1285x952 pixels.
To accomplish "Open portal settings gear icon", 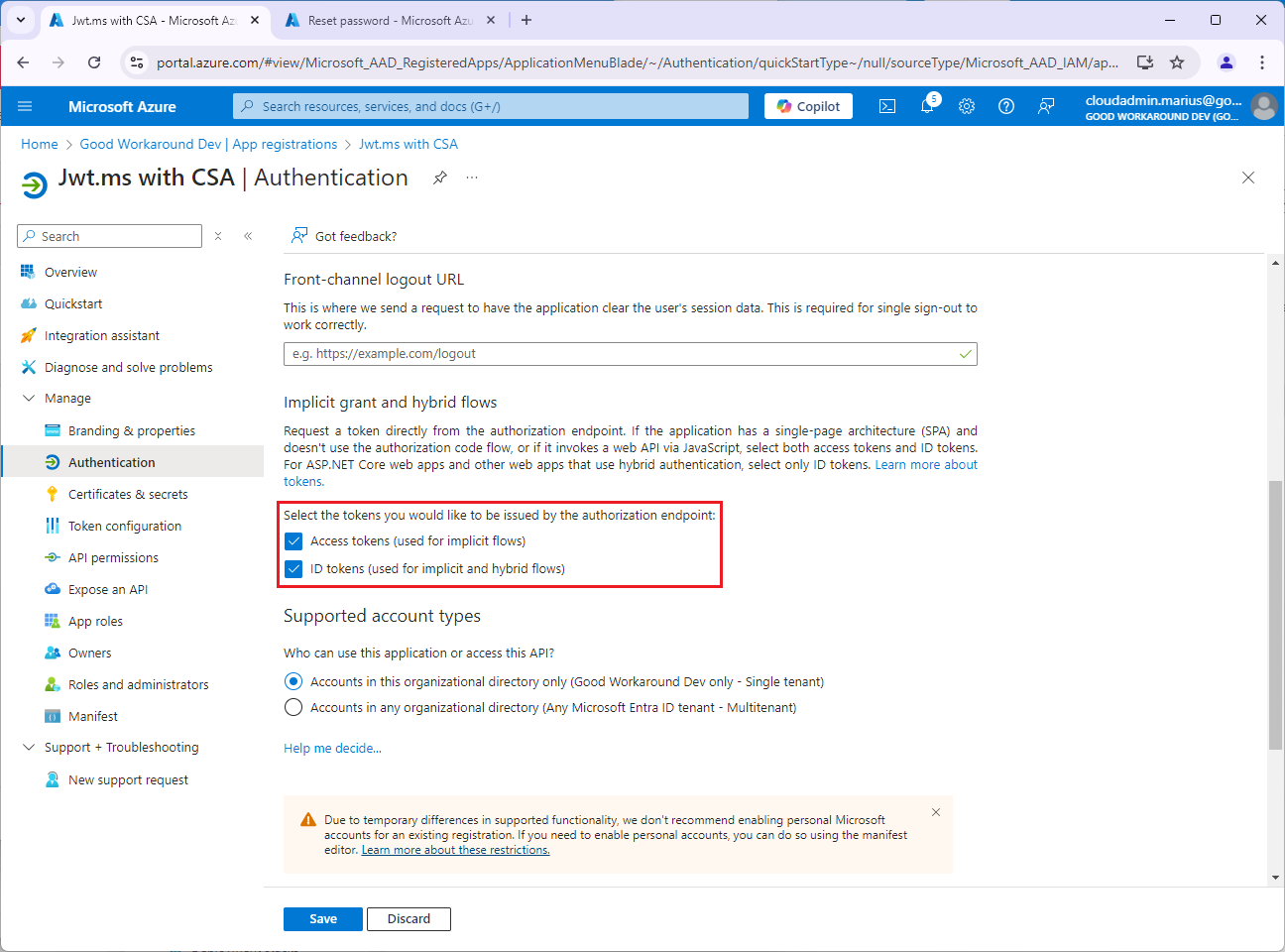I will click(967, 106).
